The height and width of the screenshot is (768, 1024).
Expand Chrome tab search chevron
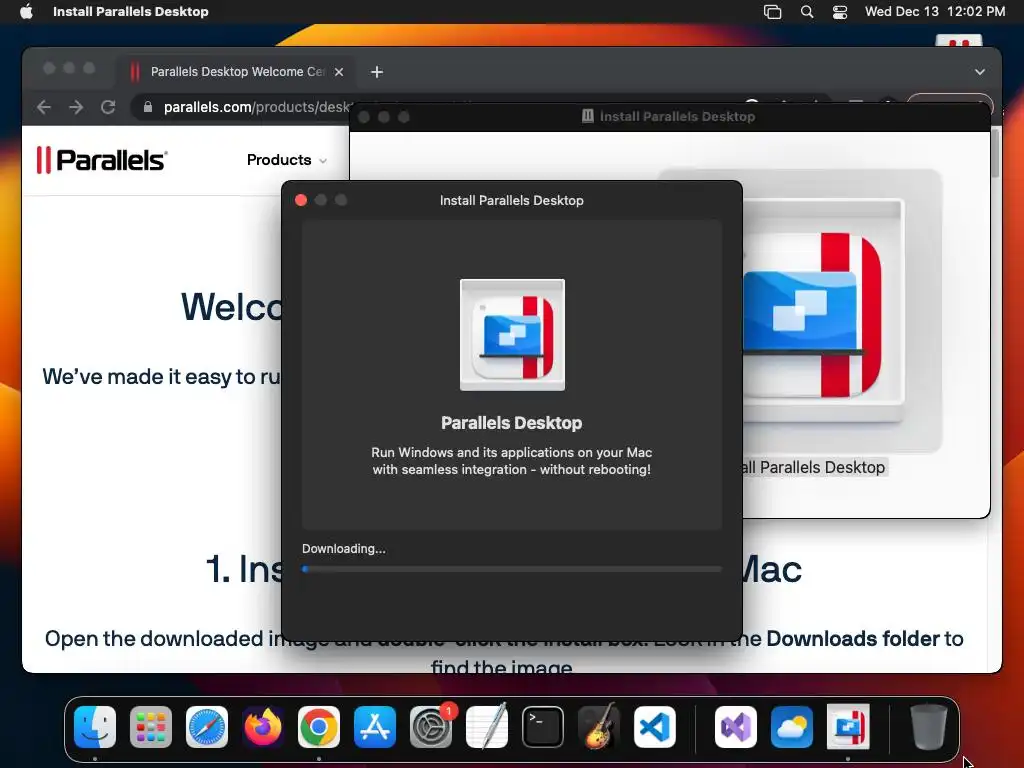point(980,72)
